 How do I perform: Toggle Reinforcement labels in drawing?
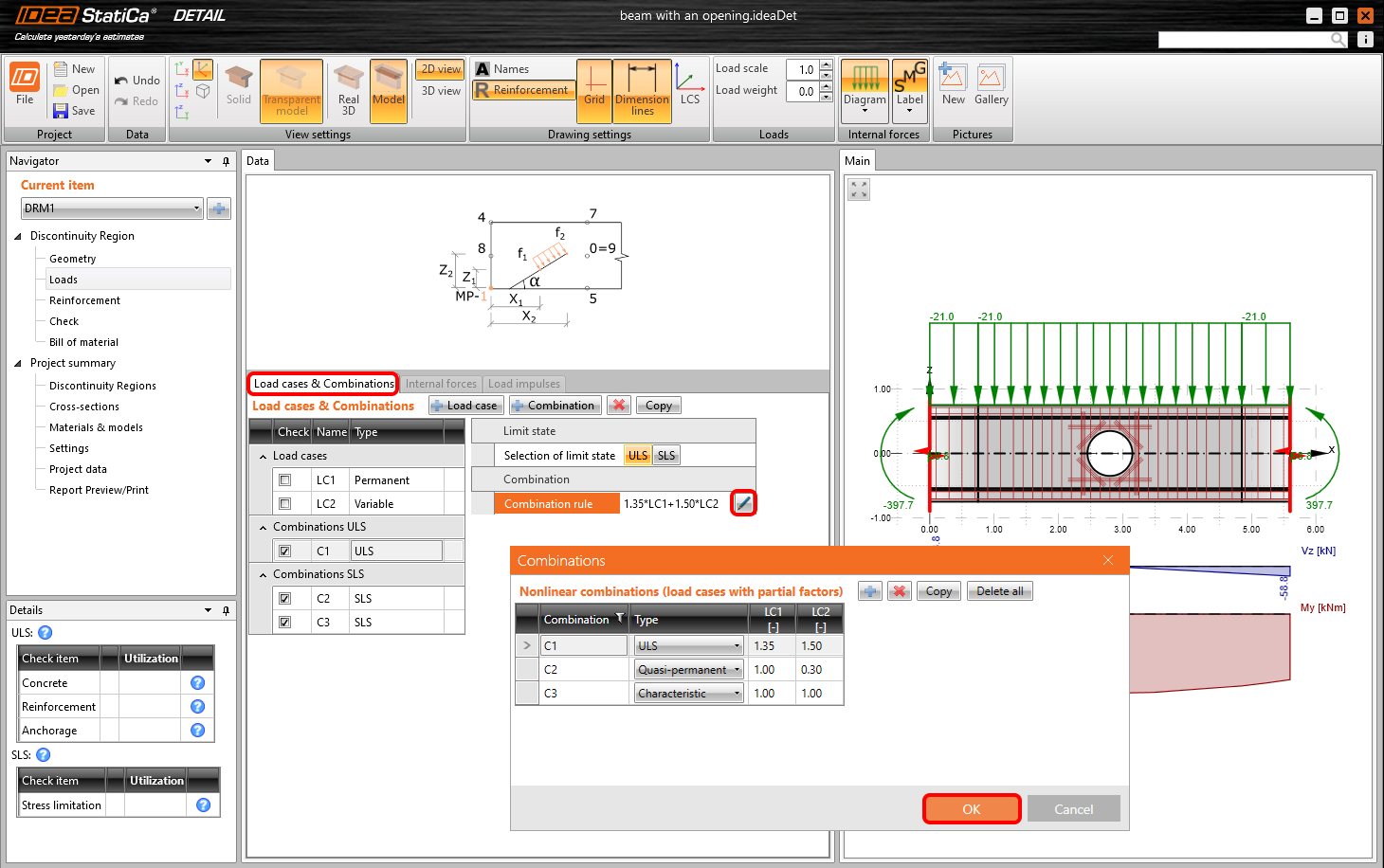pyautogui.click(x=523, y=89)
